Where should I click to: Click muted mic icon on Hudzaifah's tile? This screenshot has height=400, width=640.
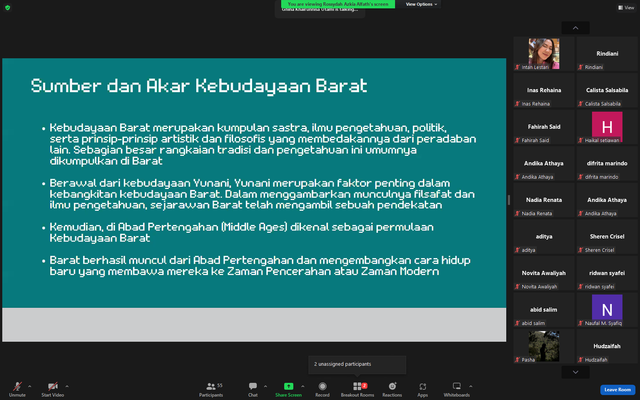(580, 360)
